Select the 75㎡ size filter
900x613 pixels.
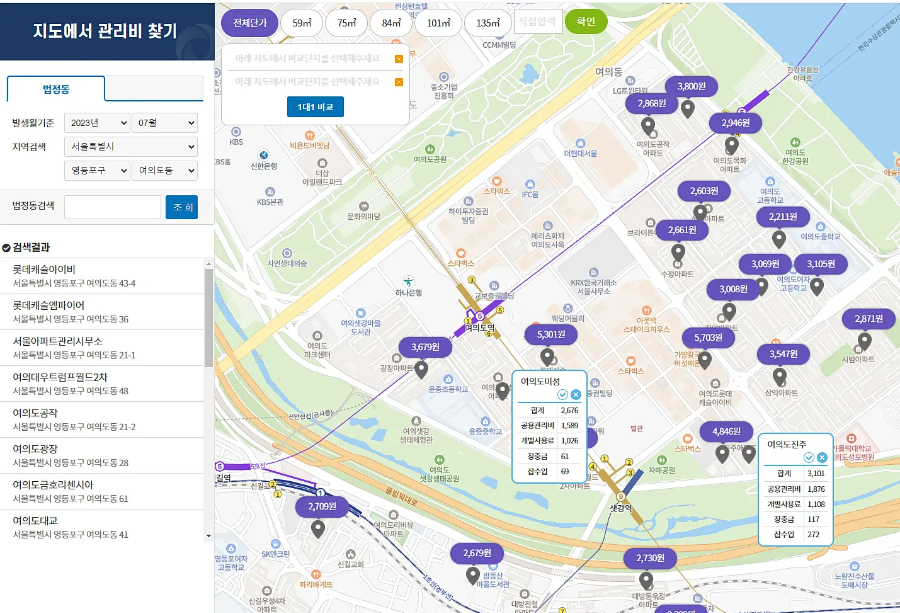[347, 23]
